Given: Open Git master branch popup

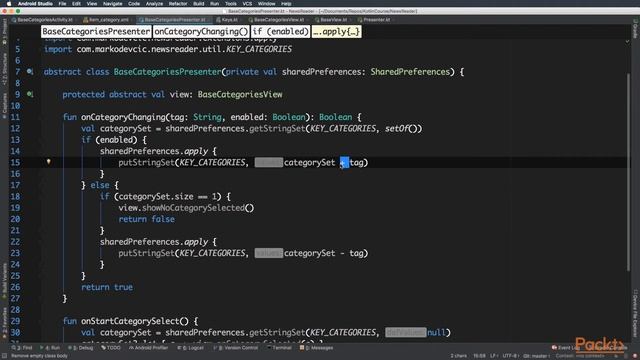Looking at the screenshot, I should click(536, 356).
